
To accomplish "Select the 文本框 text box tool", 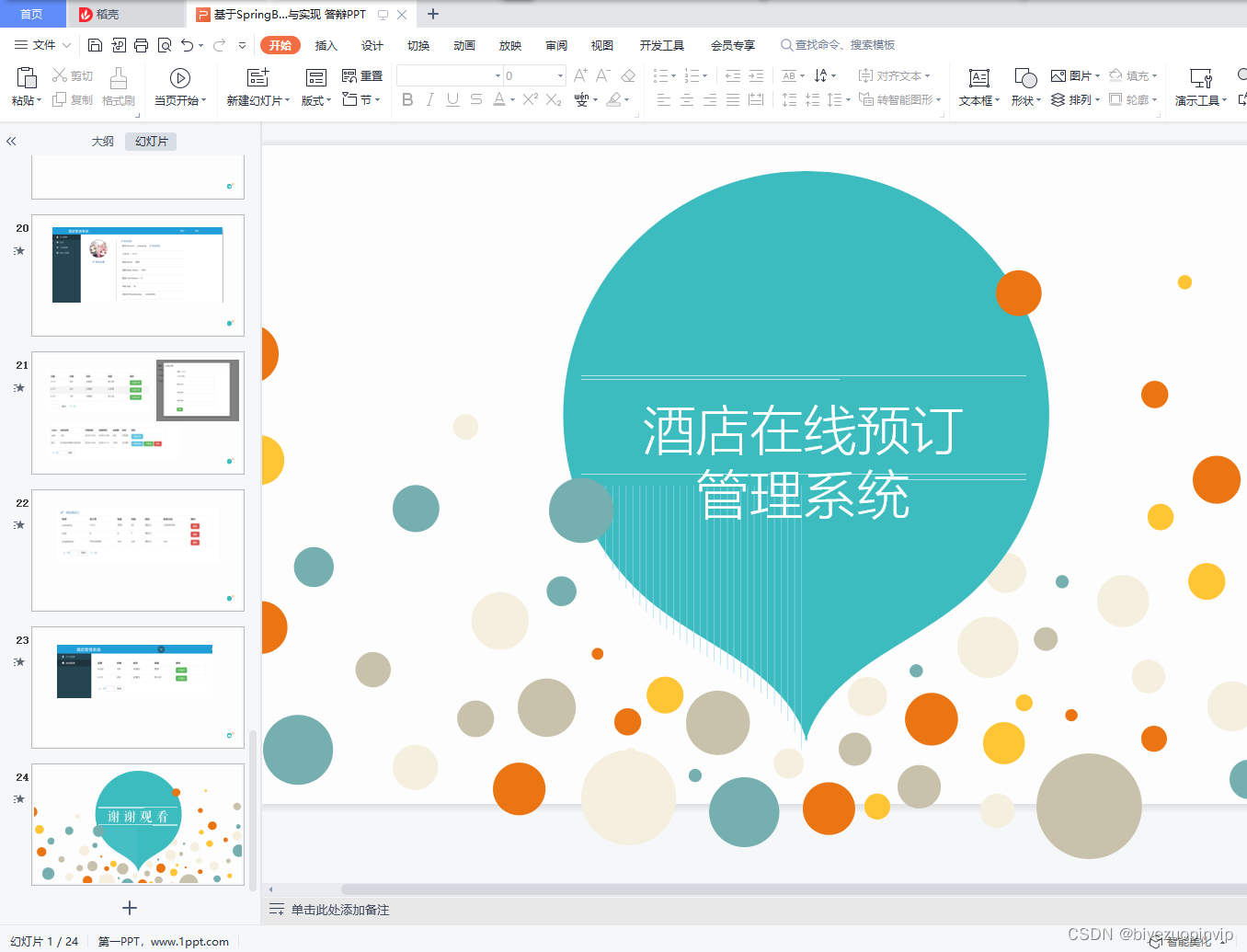I will pos(978,87).
